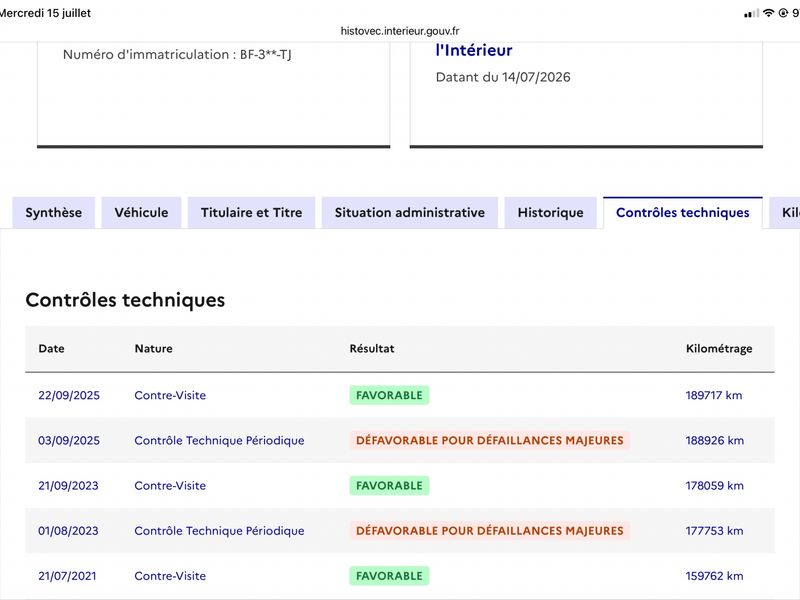Click Contre-Visite in the 21/09/2023 row

point(170,486)
